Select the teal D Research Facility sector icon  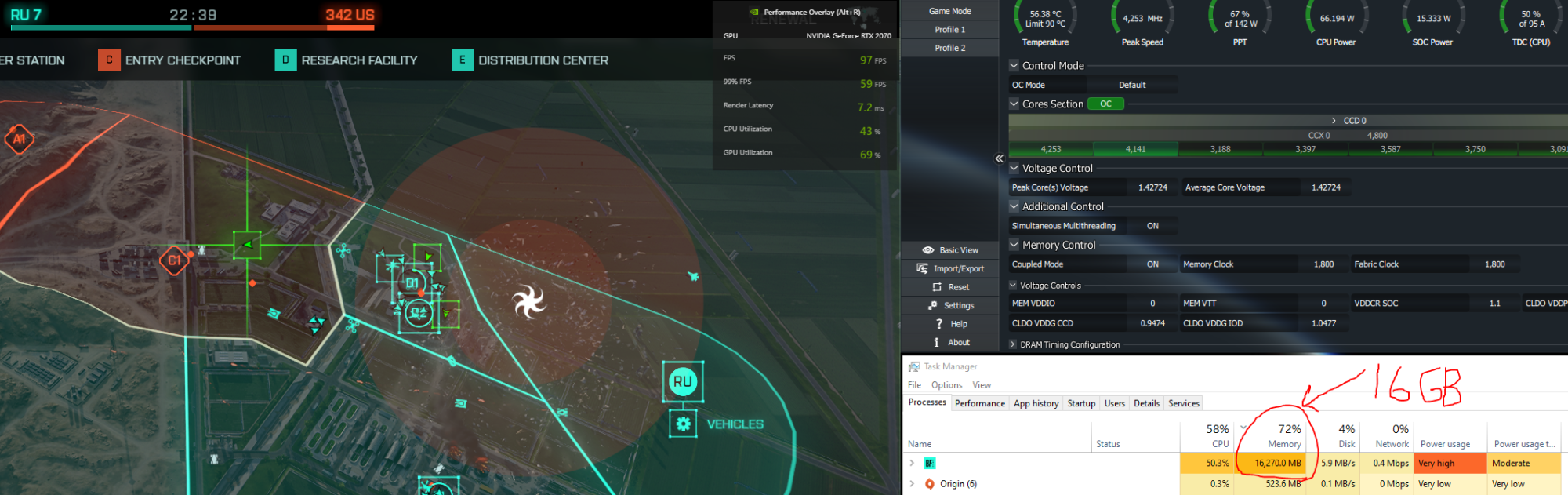coord(285,60)
